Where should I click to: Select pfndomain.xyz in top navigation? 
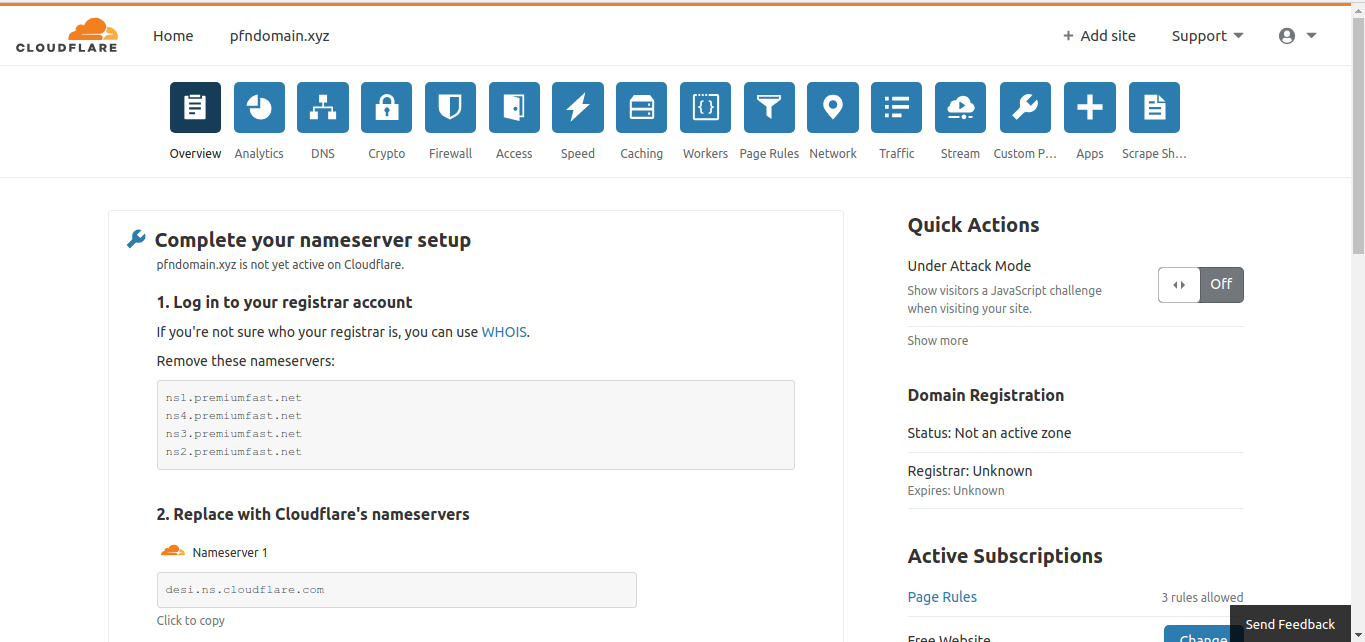(279, 36)
